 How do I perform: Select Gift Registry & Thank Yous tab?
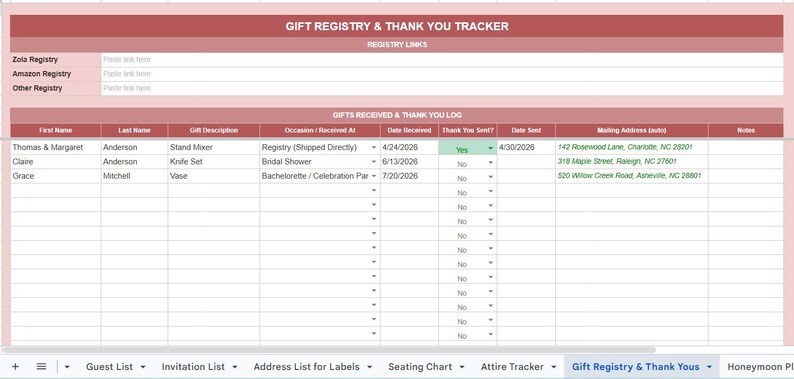pos(636,367)
